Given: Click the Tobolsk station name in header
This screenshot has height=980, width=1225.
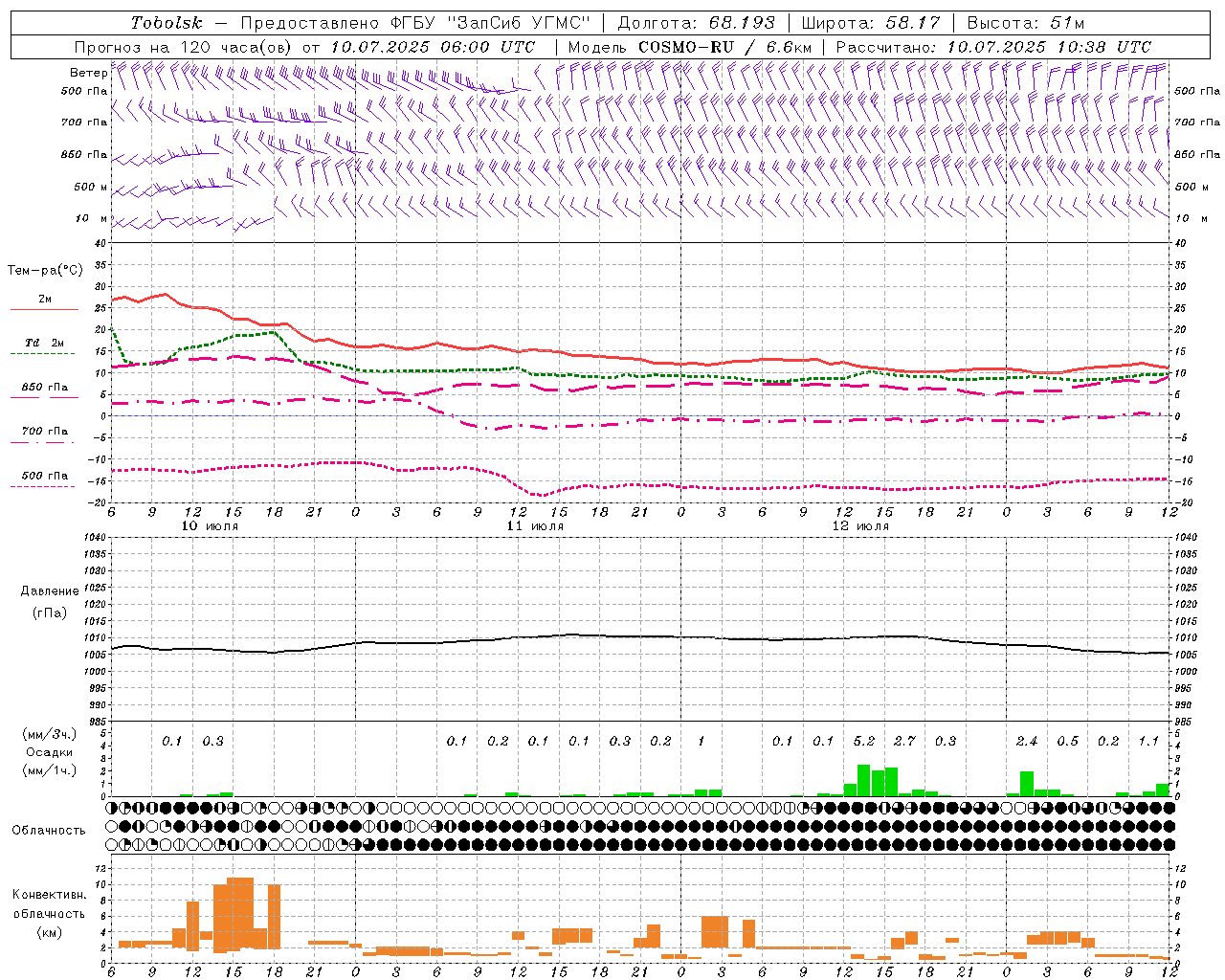Looking at the screenshot, I should pyautogui.click(x=167, y=23).
